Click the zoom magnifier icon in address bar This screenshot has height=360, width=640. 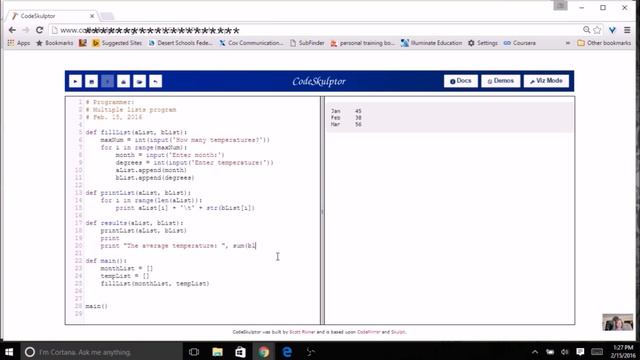pos(587,30)
